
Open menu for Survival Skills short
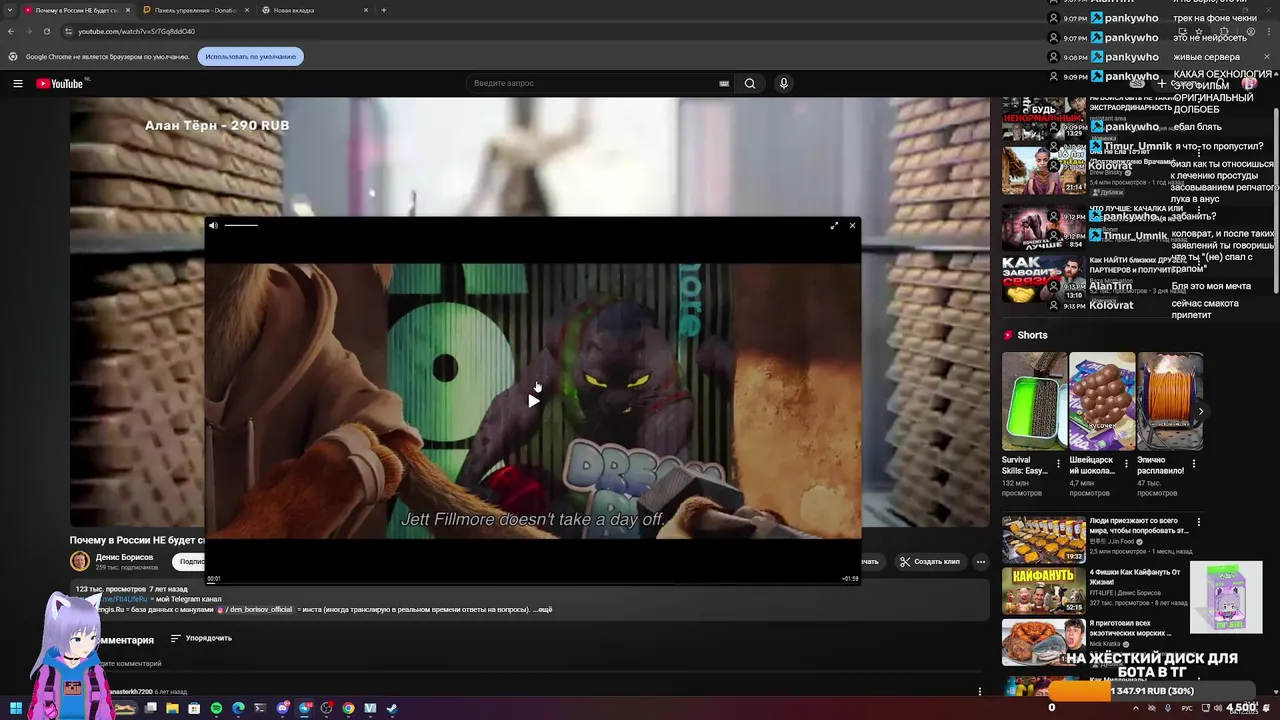point(1059,464)
